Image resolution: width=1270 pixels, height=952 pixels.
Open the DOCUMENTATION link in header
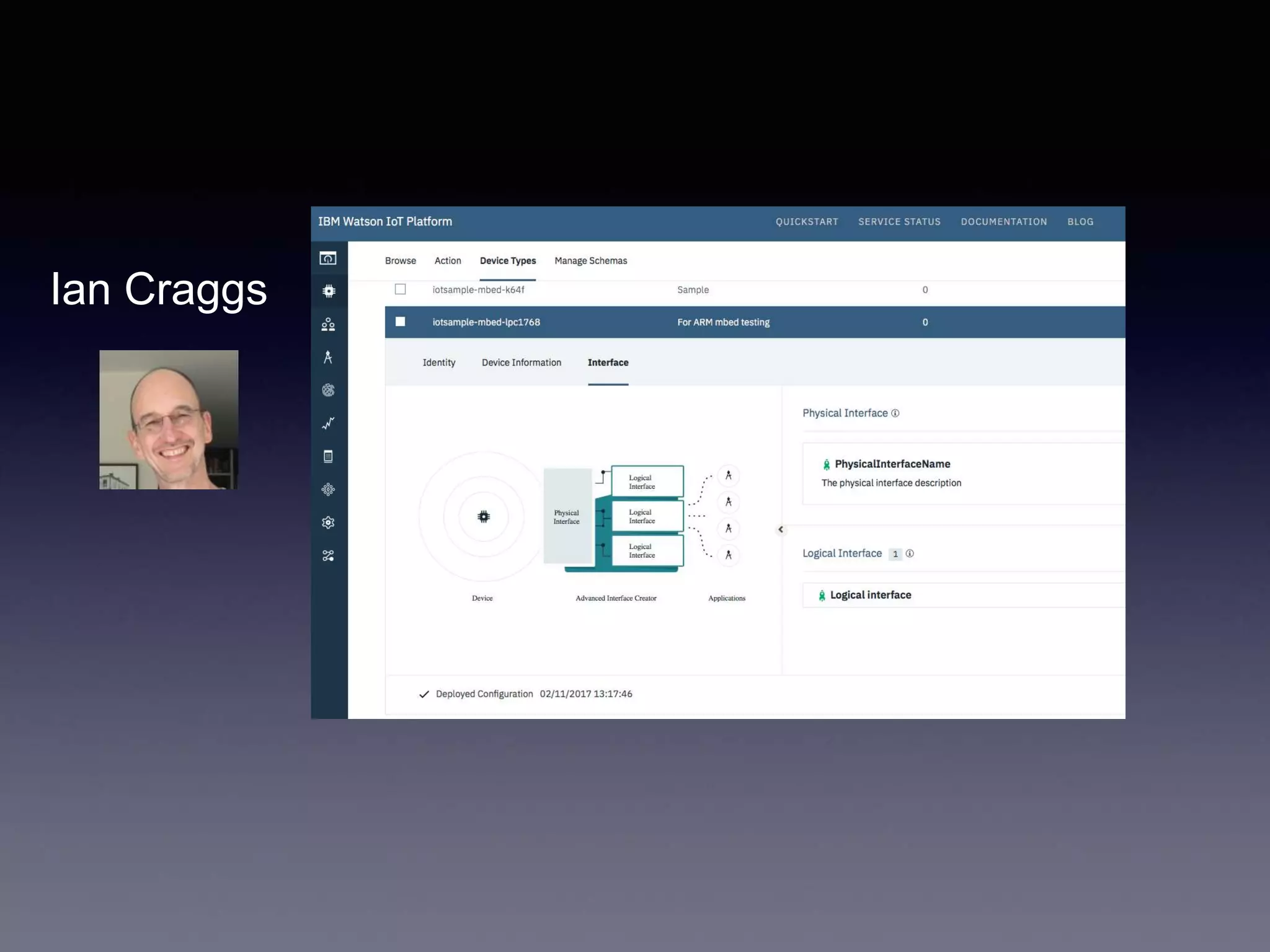(x=1003, y=222)
